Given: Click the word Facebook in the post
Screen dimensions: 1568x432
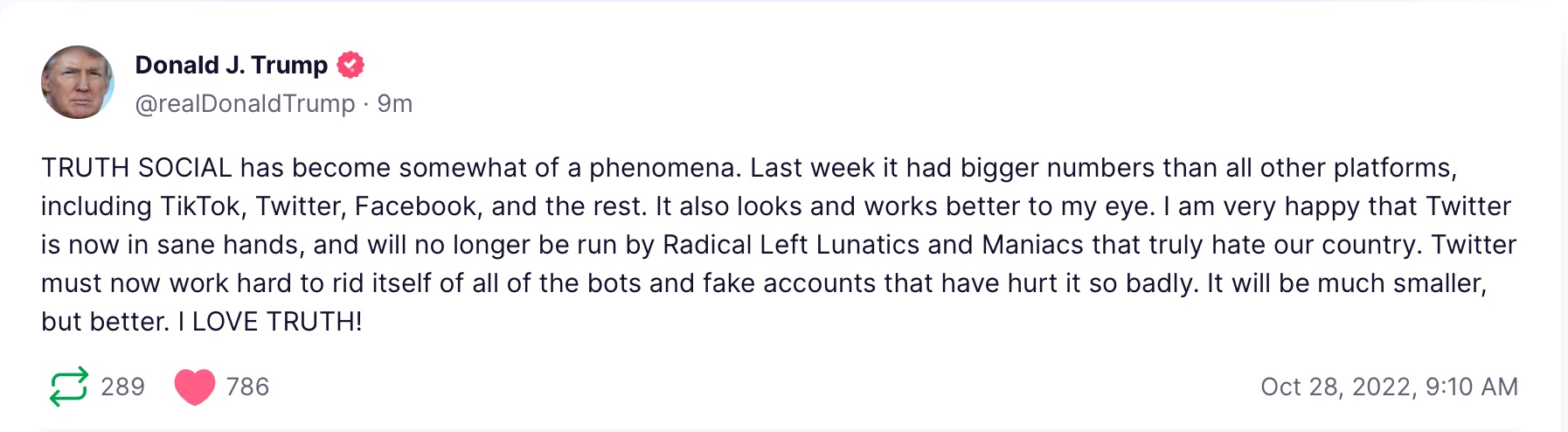Looking at the screenshot, I should tap(416, 206).
